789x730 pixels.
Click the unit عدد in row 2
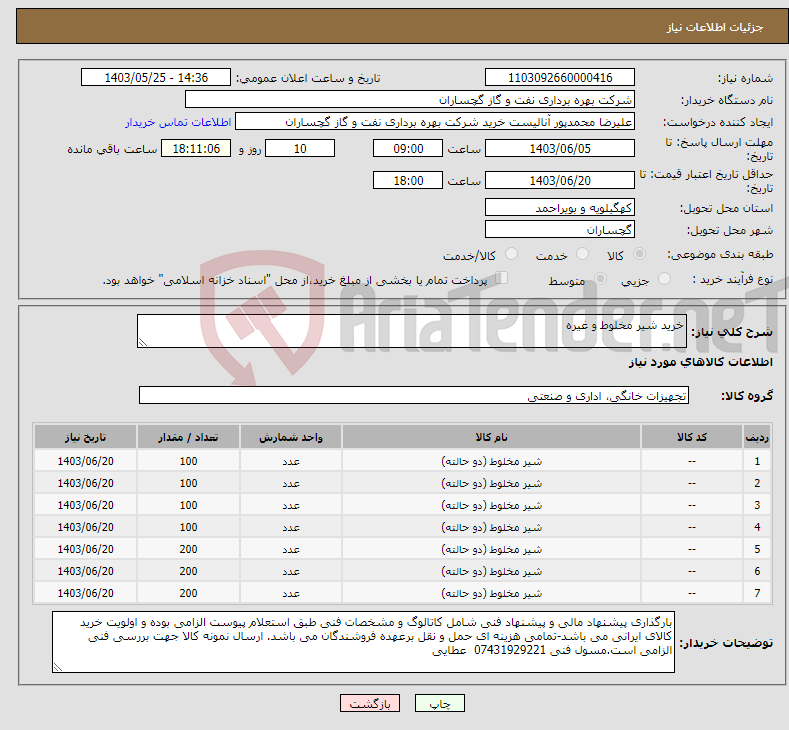point(291,483)
